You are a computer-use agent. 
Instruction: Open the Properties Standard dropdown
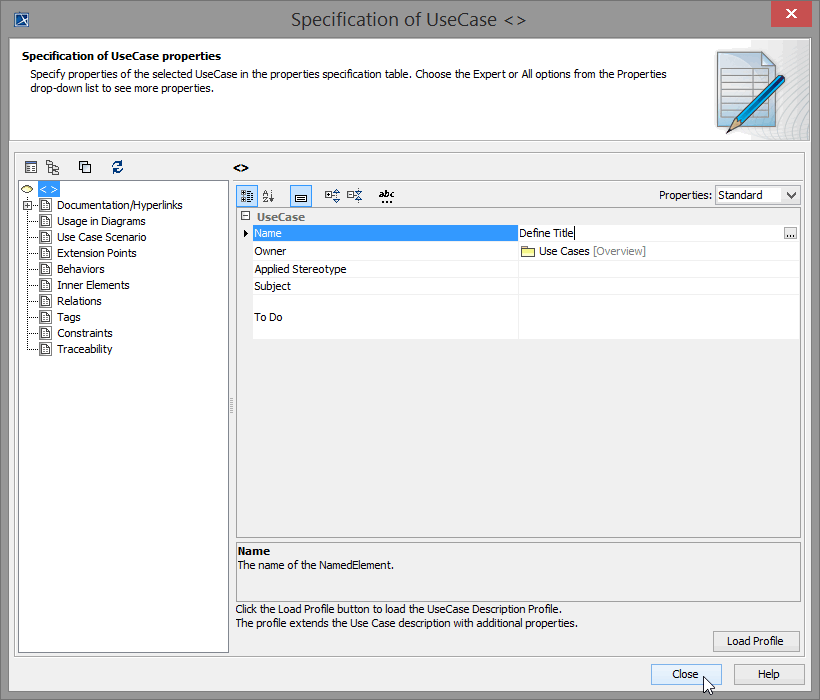coord(758,195)
